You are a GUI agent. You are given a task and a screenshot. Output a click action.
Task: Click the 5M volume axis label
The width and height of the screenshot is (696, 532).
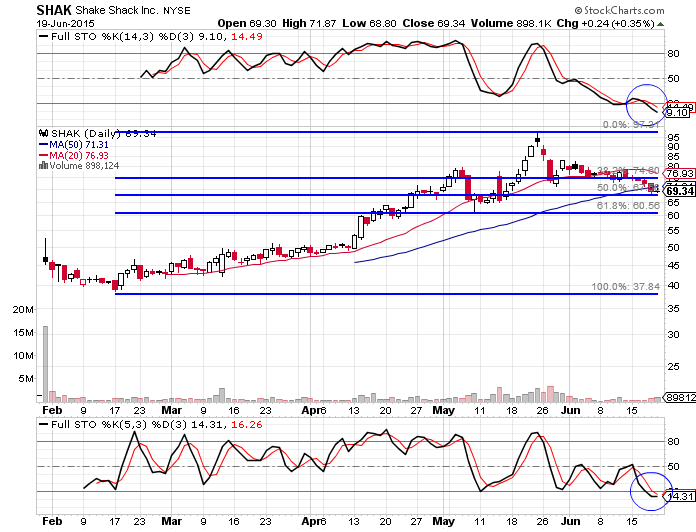[26, 379]
